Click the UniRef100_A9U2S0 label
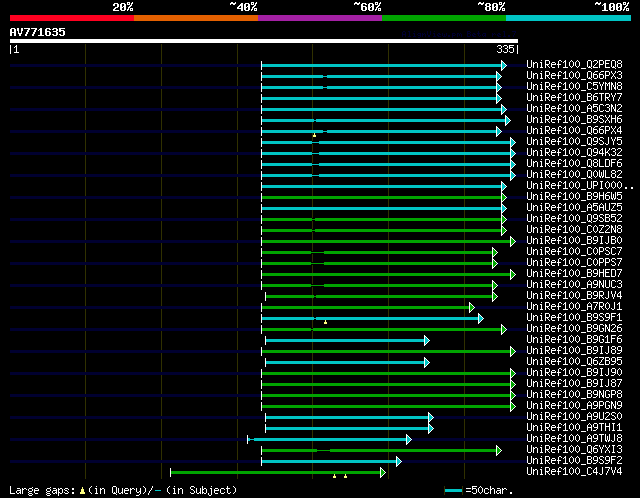This screenshot has height=498, width=640. pyautogui.click(x=574, y=417)
